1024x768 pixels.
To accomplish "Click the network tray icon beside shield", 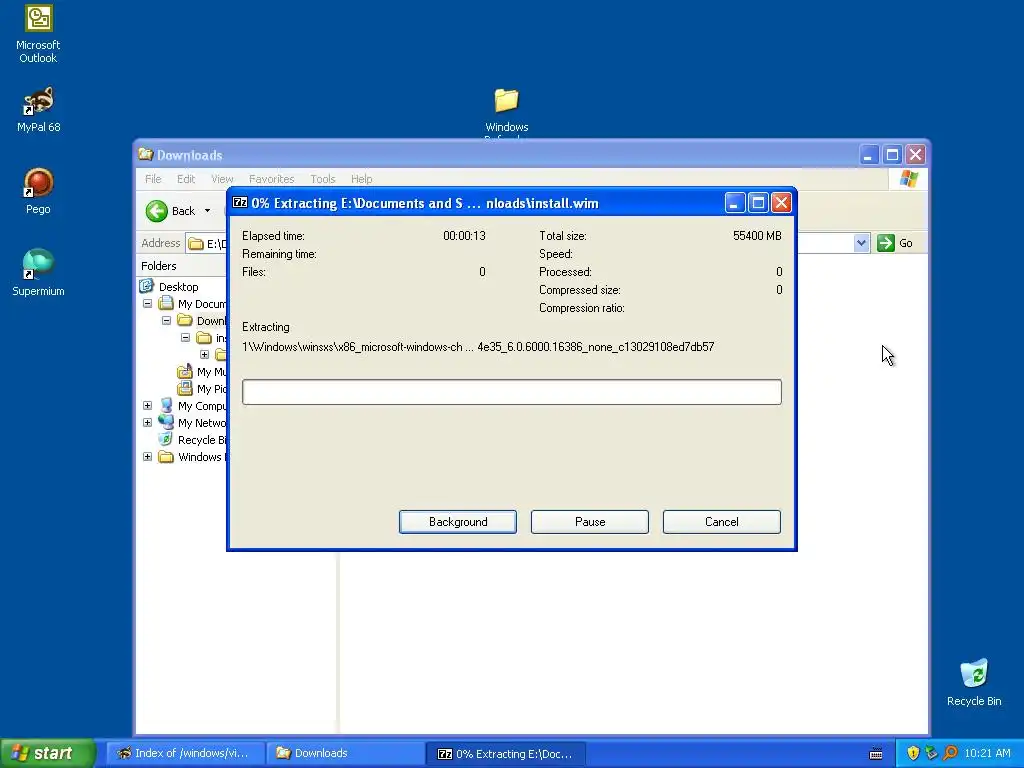I will click(931, 753).
